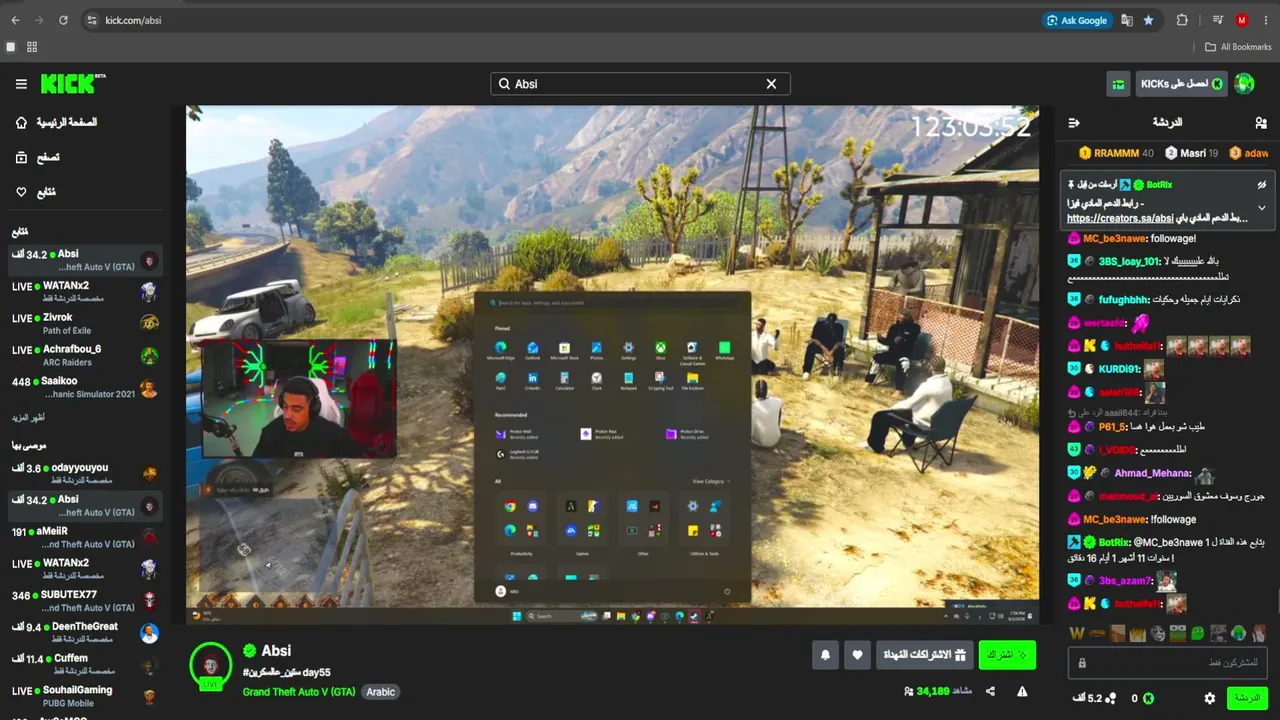Viewport: 1280px width, 720px height.
Task: Hide the pinned BotRix message
Action: [x=1262, y=185]
